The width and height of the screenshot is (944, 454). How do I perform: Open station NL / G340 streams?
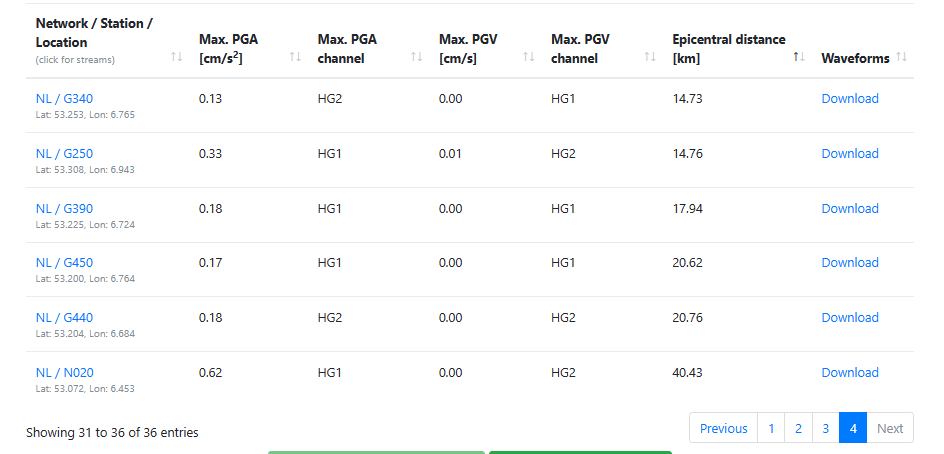pos(65,98)
